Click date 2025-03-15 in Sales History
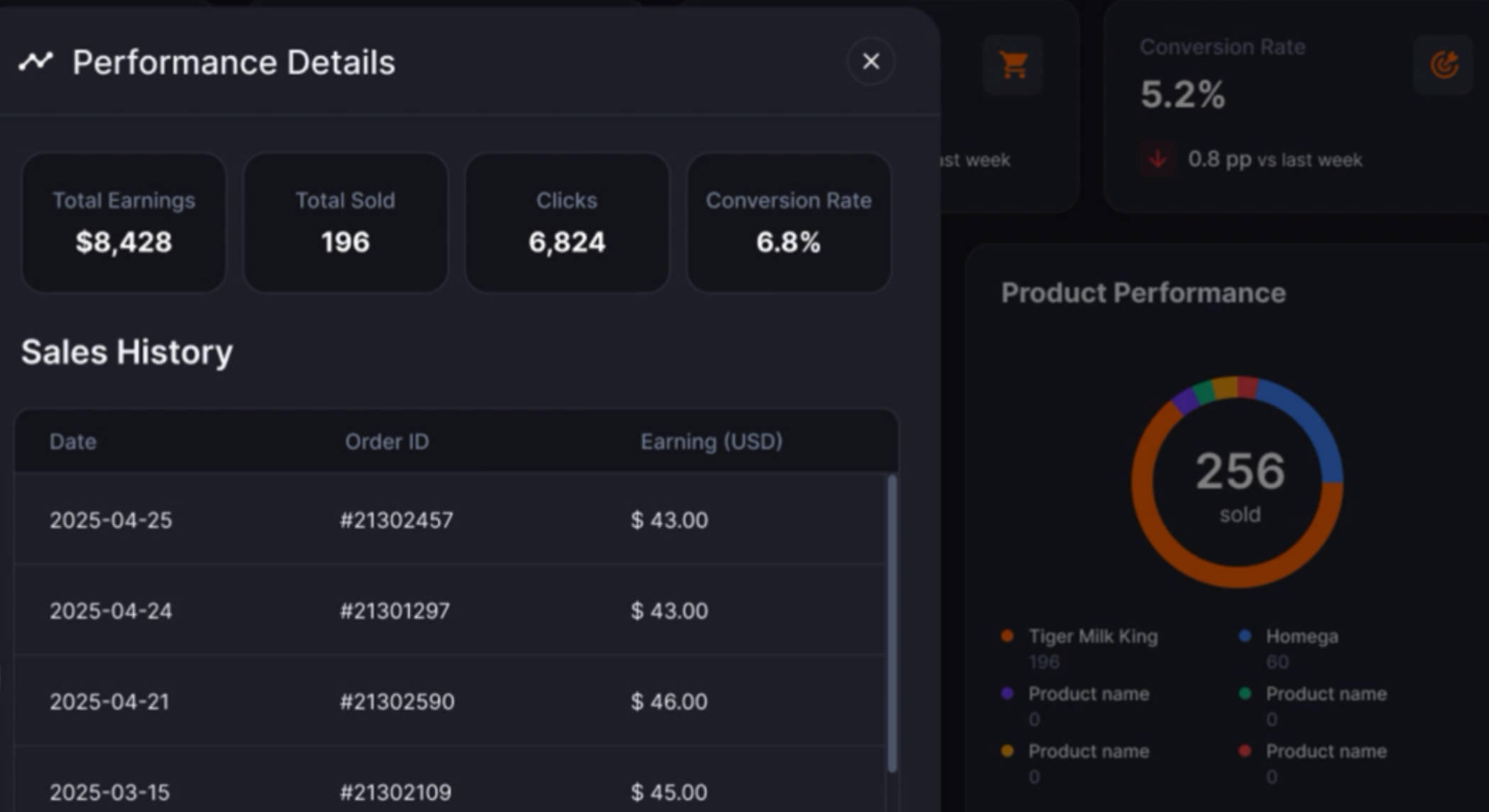The image size is (1489, 812). (x=109, y=792)
